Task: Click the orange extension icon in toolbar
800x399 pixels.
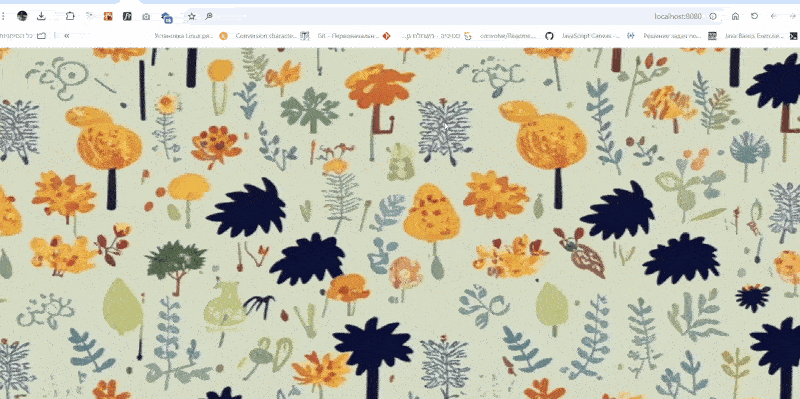Action: coord(108,16)
